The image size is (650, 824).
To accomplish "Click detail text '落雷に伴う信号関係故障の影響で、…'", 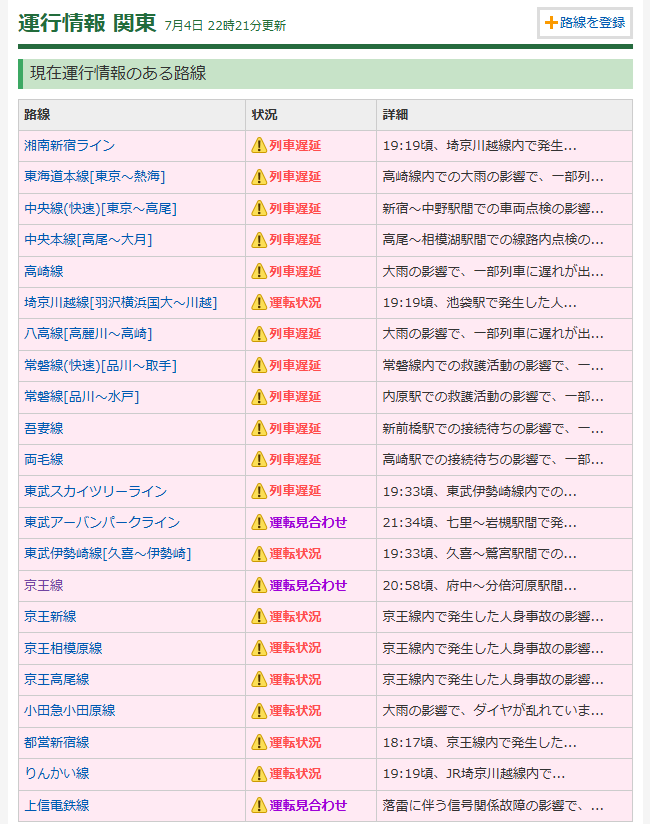I will 493,805.
